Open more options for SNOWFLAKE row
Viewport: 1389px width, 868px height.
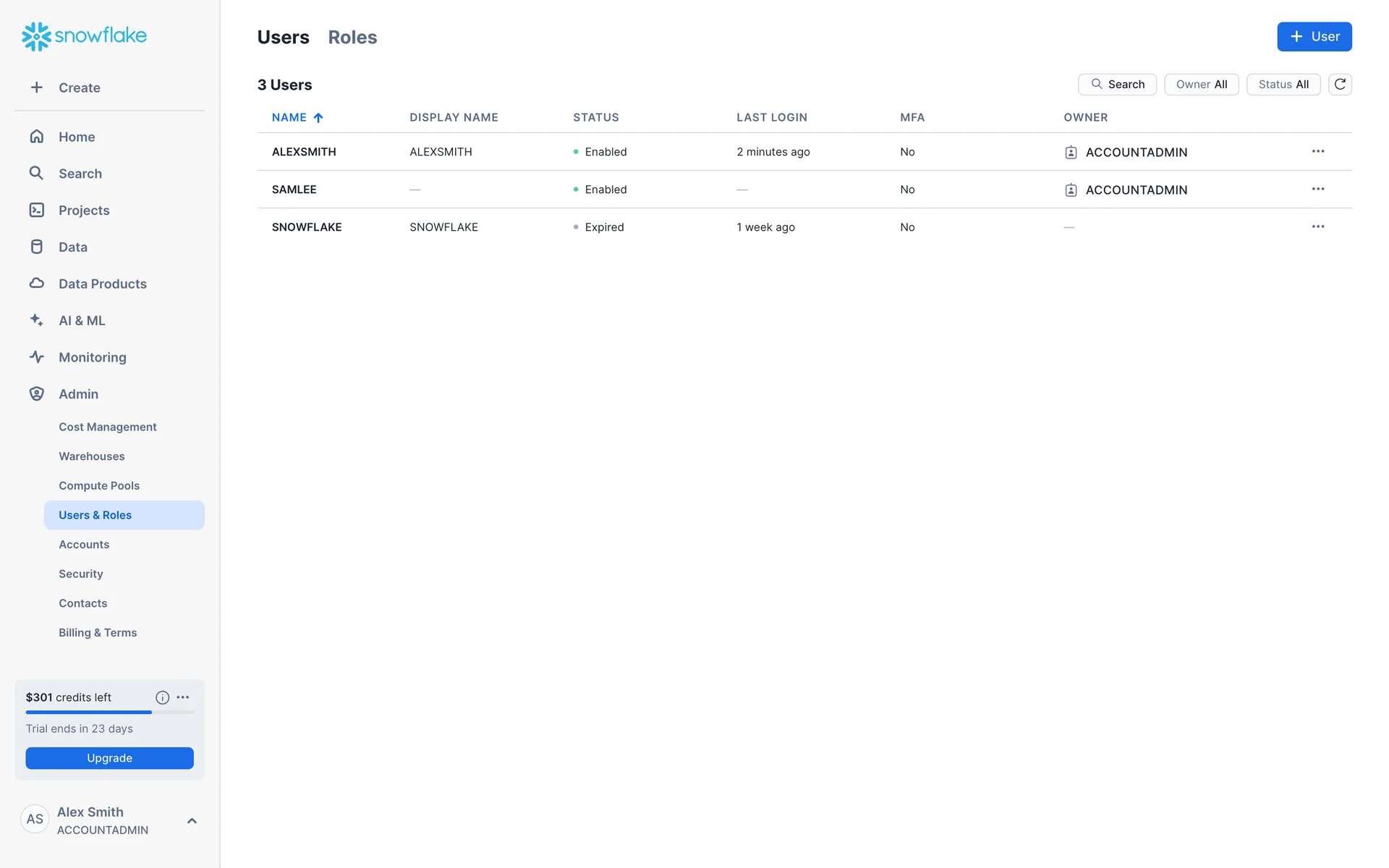[x=1317, y=227]
